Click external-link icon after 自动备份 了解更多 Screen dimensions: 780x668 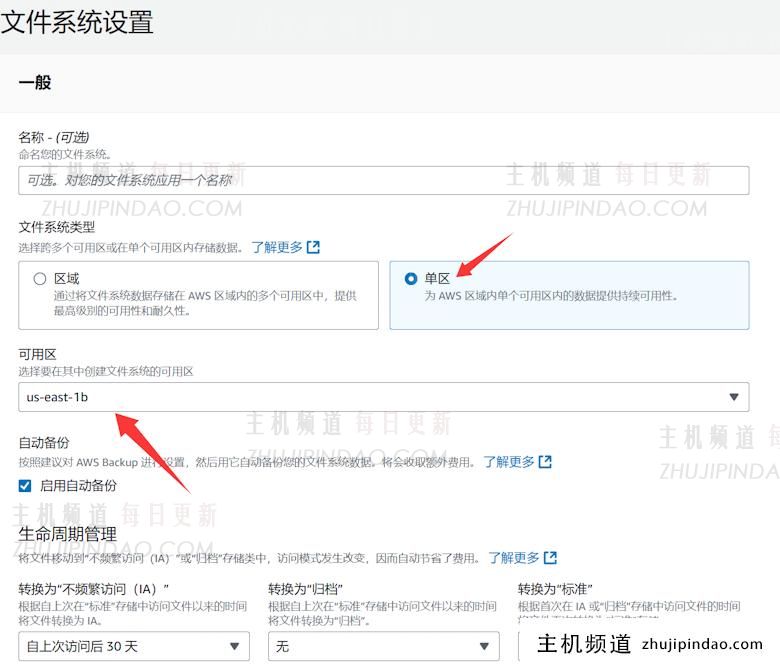pos(545,462)
